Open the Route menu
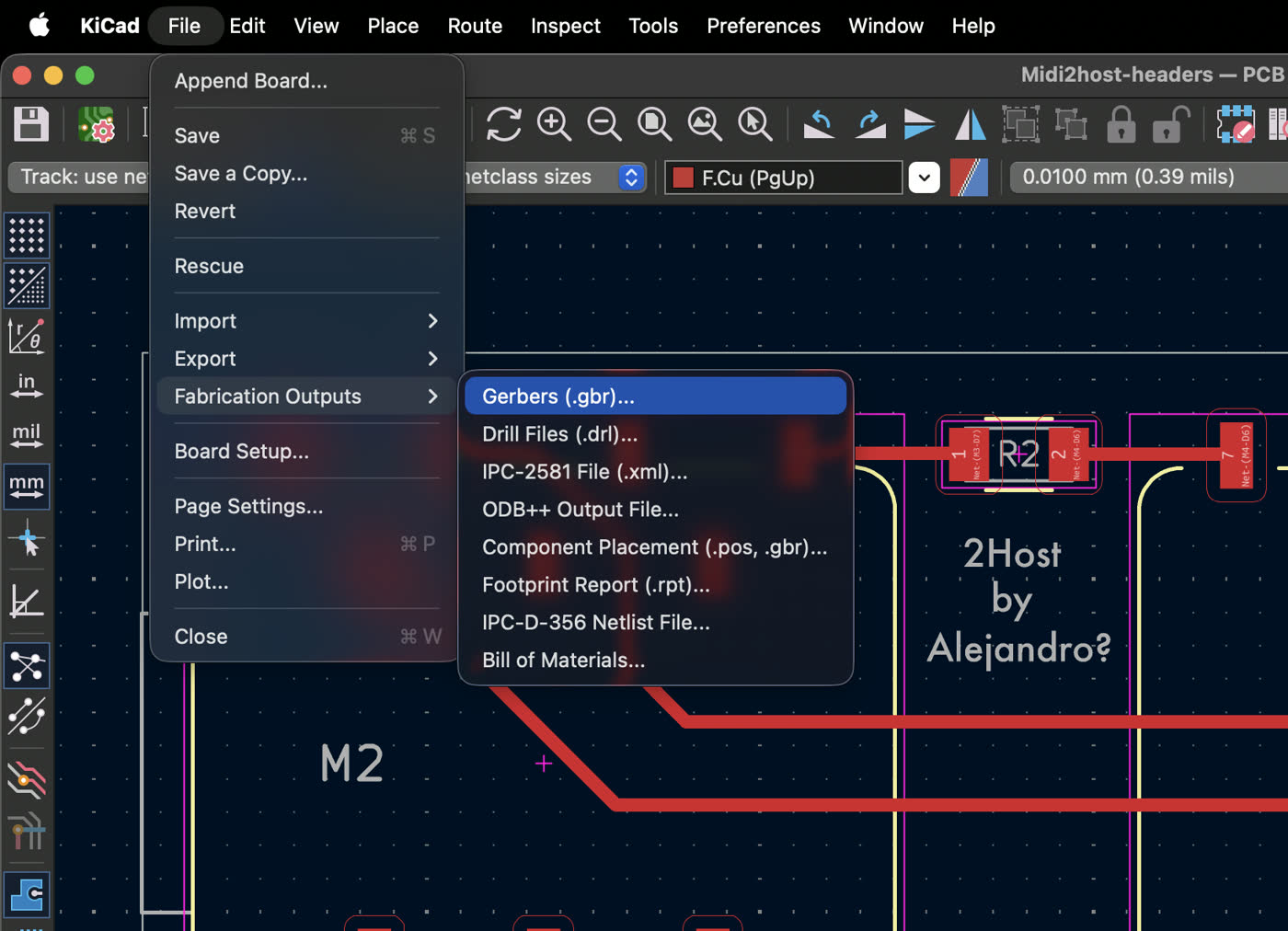Viewport: 1288px width, 931px height. tap(475, 26)
